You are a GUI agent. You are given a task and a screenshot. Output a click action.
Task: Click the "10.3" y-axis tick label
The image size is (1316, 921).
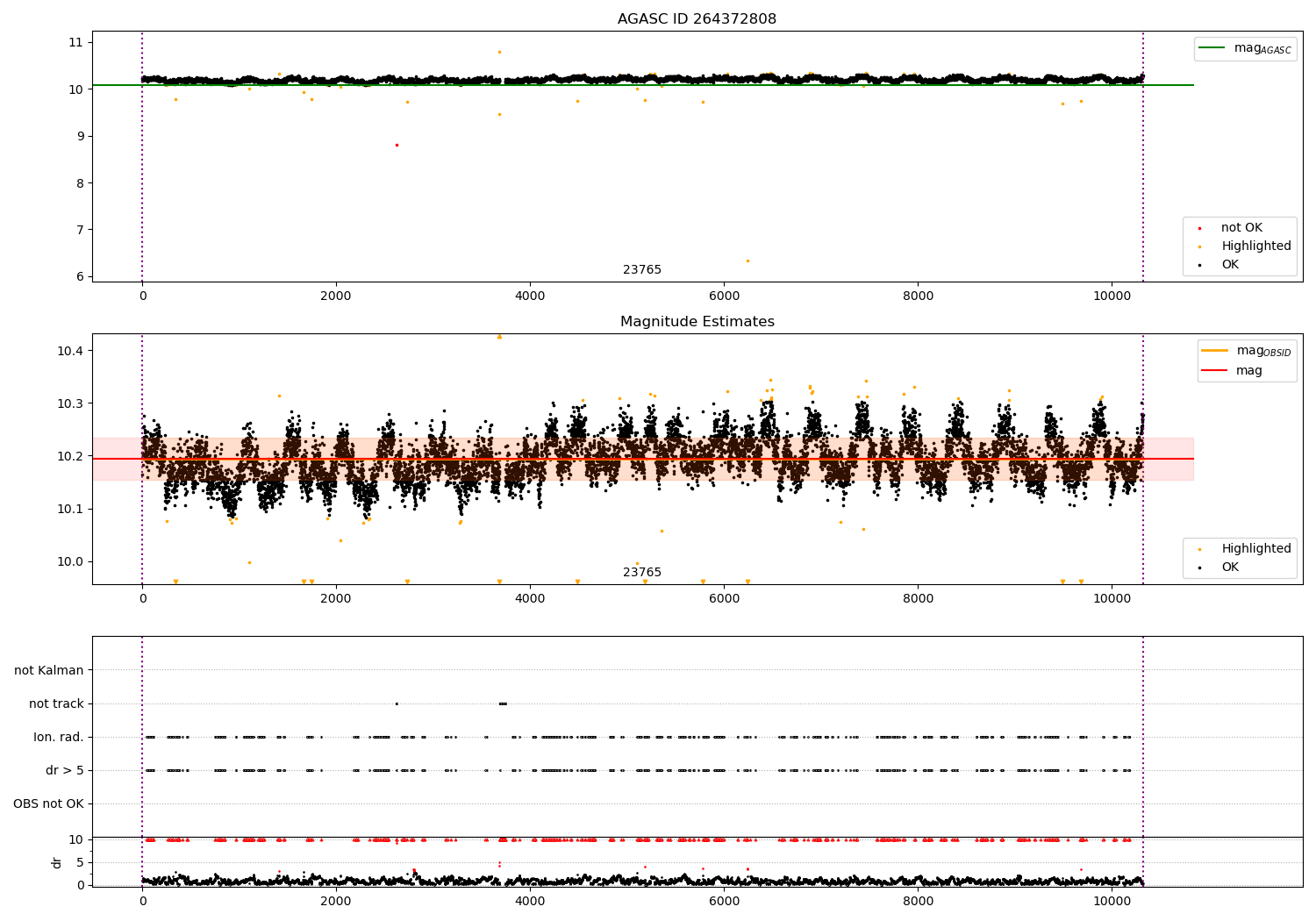[70, 403]
